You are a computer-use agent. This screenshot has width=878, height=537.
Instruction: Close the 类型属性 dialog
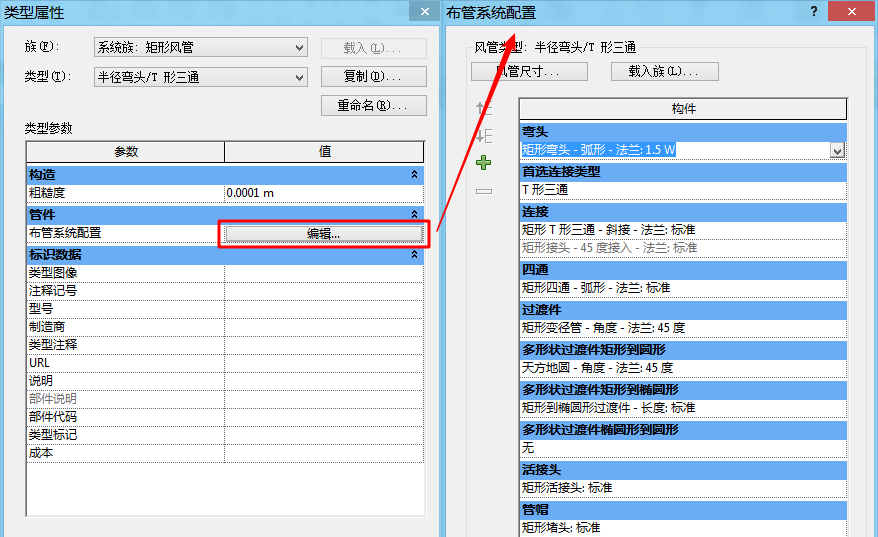pos(425,12)
